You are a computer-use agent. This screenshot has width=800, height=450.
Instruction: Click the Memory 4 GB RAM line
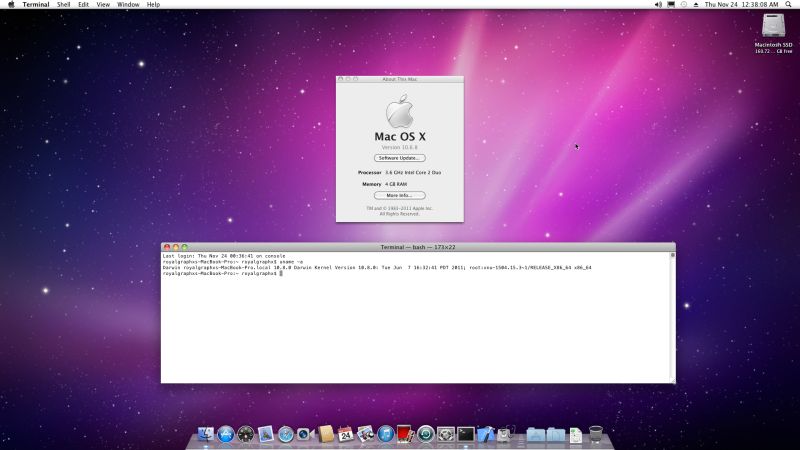point(385,184)
